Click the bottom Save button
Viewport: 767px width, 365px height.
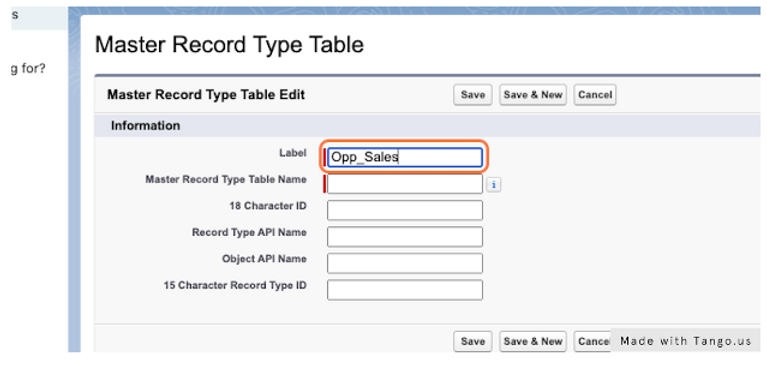[473, 342]
